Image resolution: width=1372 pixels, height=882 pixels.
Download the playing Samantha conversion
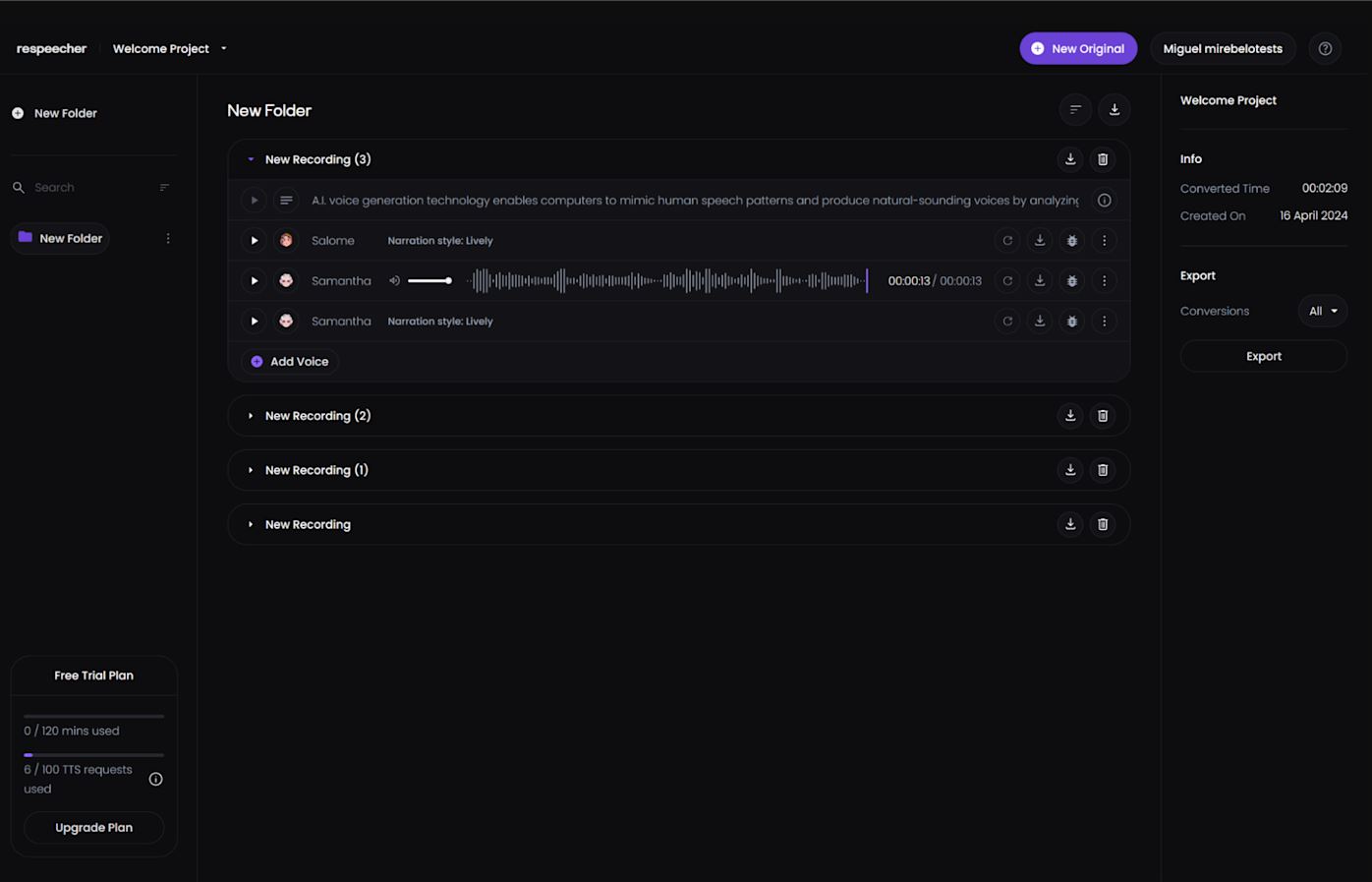coord(1040,281)
